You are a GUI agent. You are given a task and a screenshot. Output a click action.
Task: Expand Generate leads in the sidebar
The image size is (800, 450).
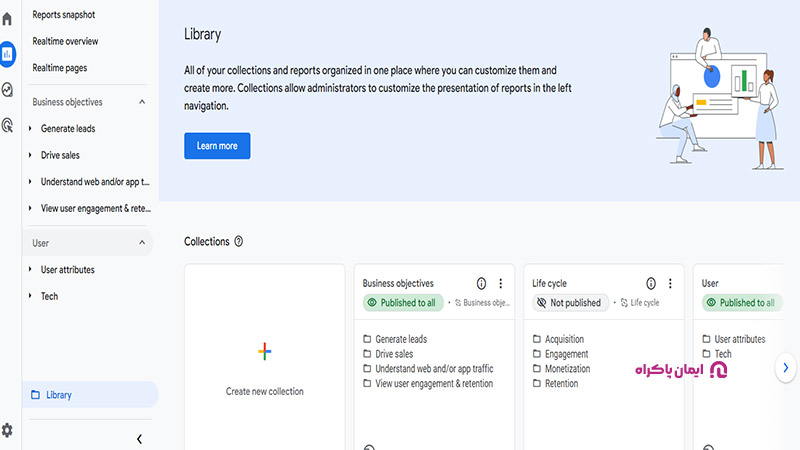point(30,129)
